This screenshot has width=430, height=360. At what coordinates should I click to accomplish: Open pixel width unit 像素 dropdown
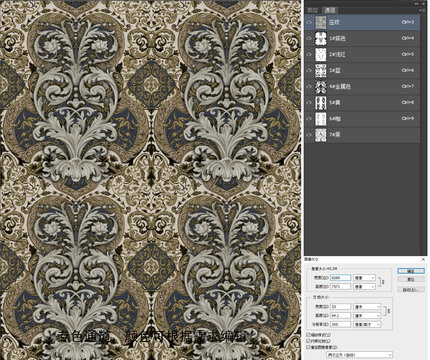tap(364, 277)
